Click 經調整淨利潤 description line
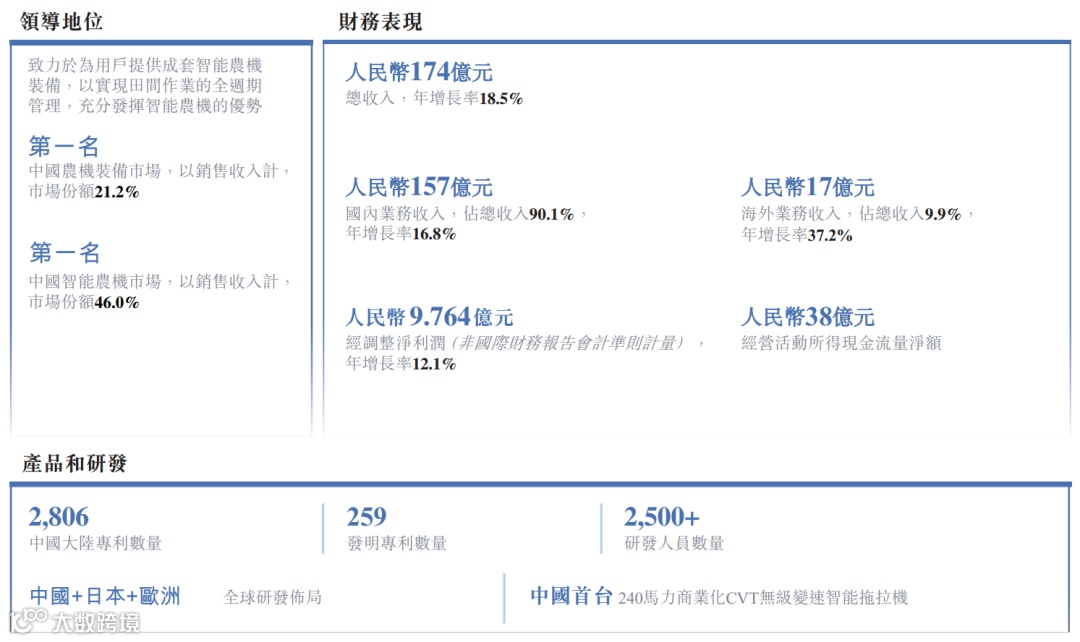The width and height of the screenshot is (1080, 642). point(526,343)
